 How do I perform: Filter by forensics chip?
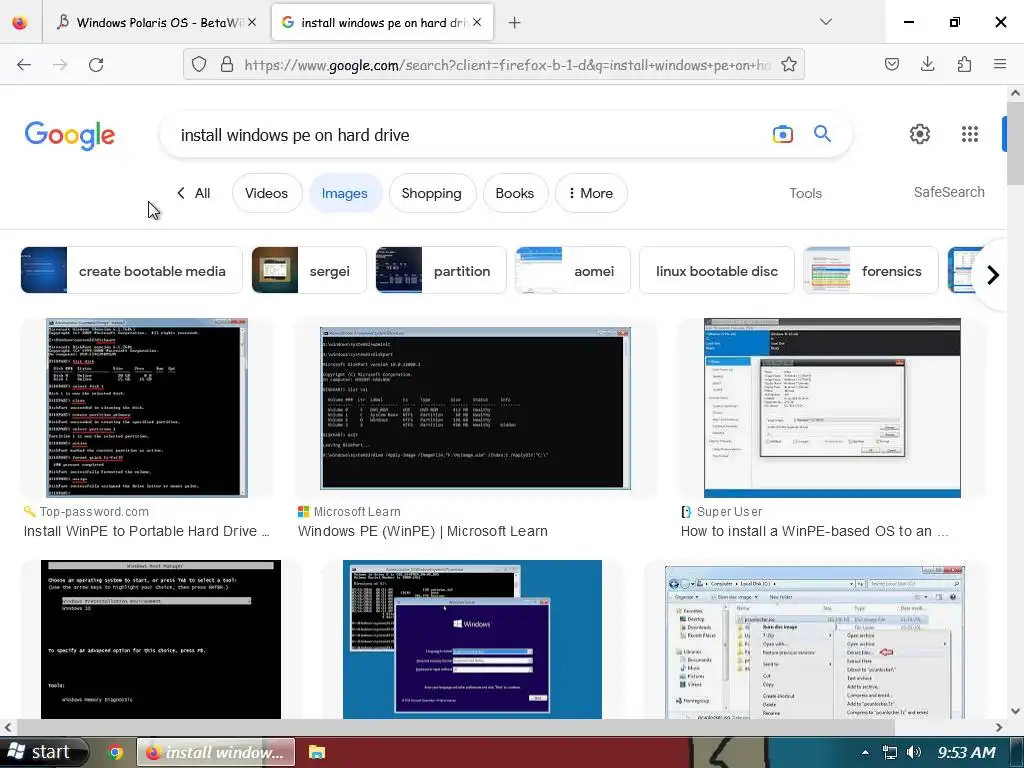[871, 270]
